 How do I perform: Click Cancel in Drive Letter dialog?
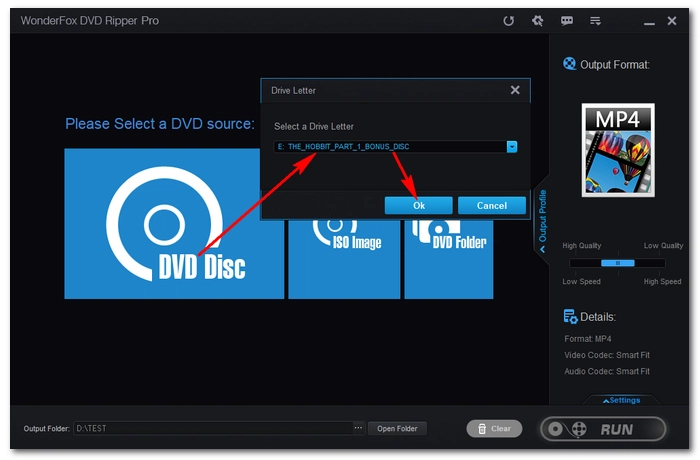click(x=492, y=205)
